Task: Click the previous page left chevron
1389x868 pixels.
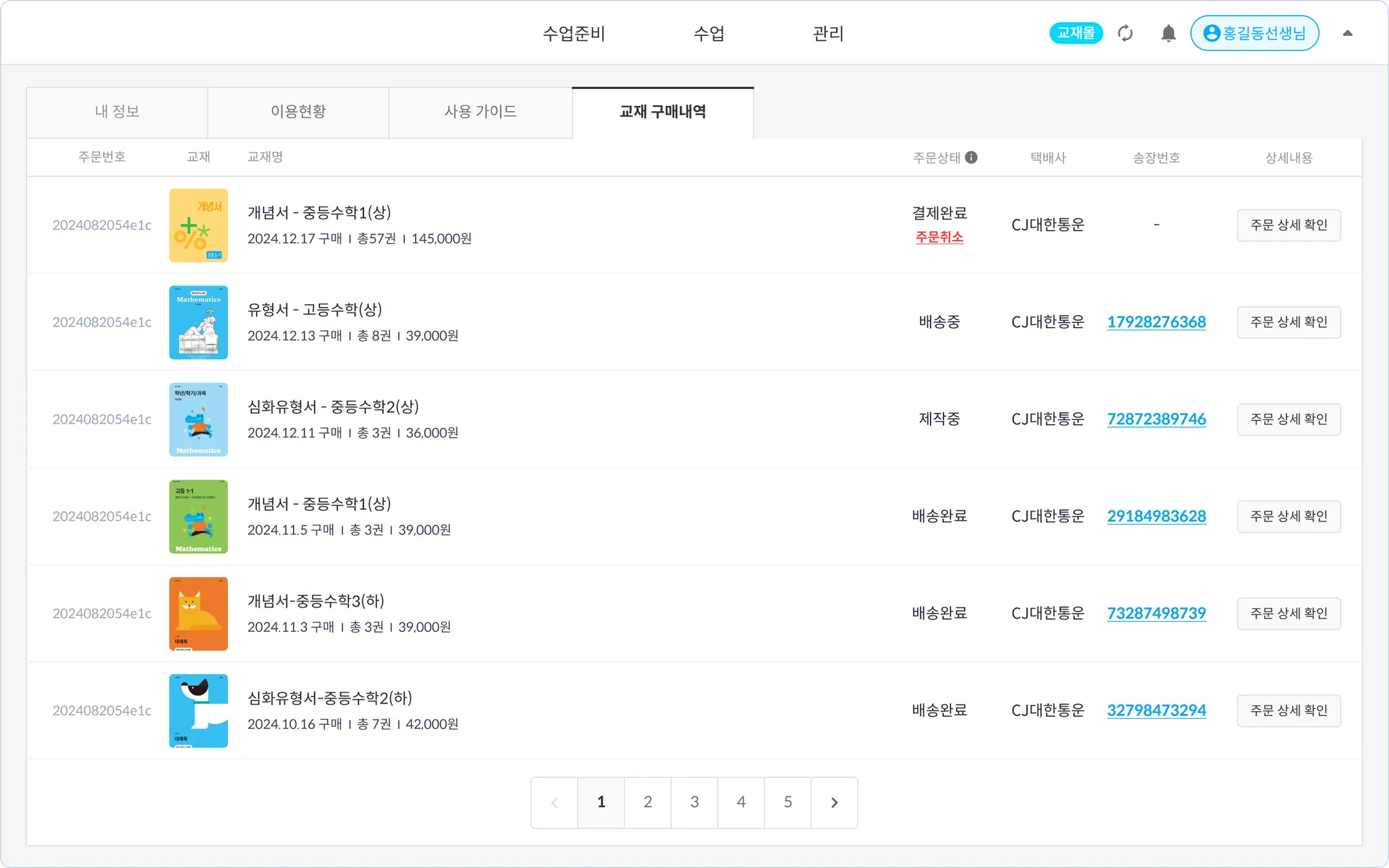Action: 554,802
